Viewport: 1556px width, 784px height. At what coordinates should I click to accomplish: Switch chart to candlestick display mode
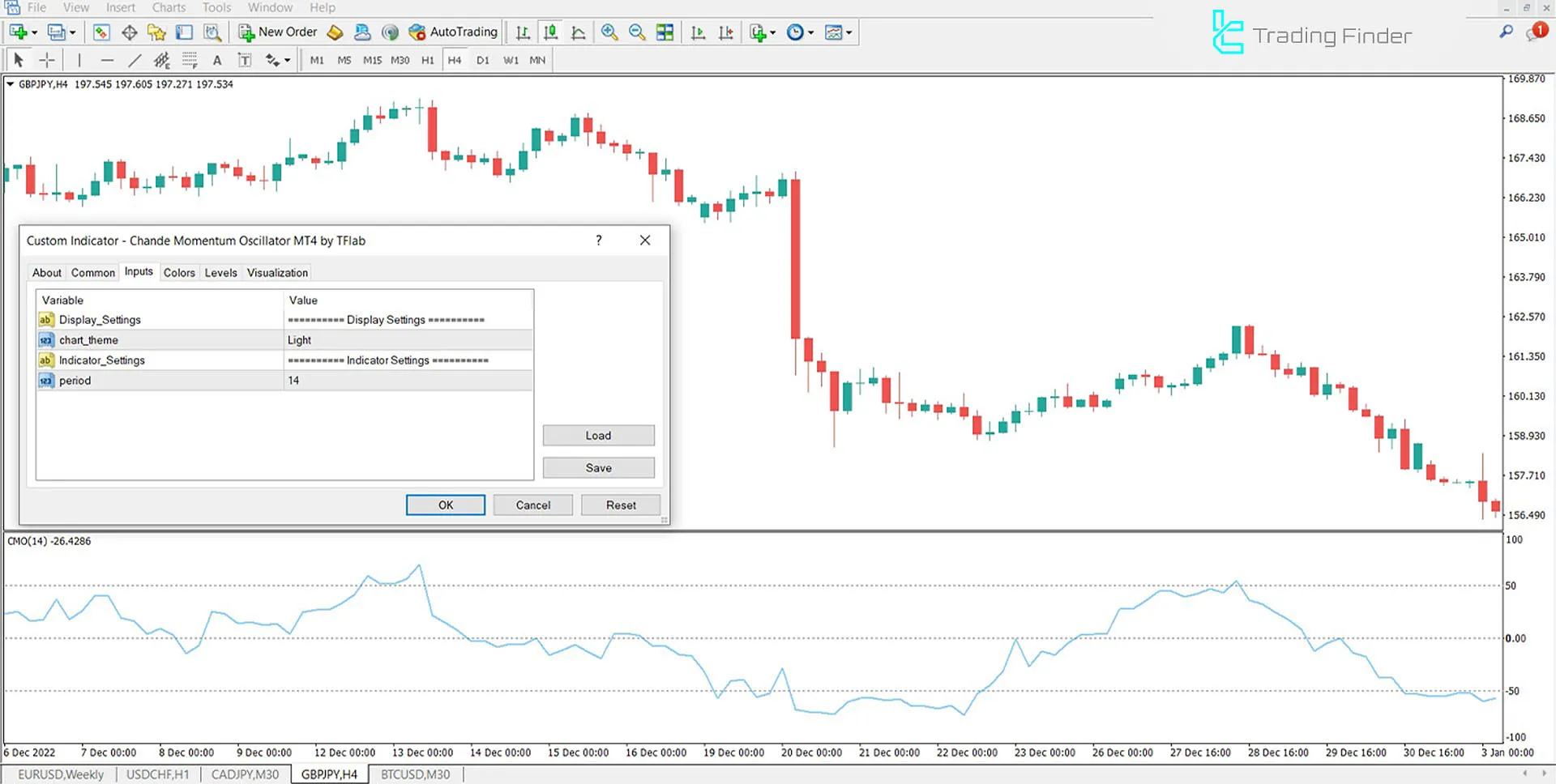coord(550,32)
